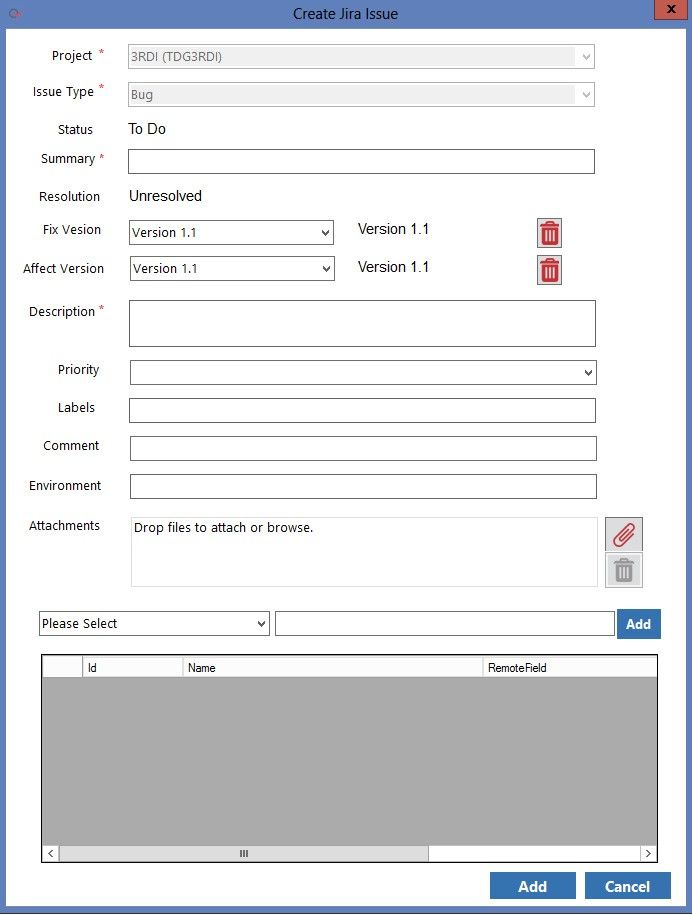Expand the Fix Version combo box
The height and width of the screenshot is (915, 692).
231,232
